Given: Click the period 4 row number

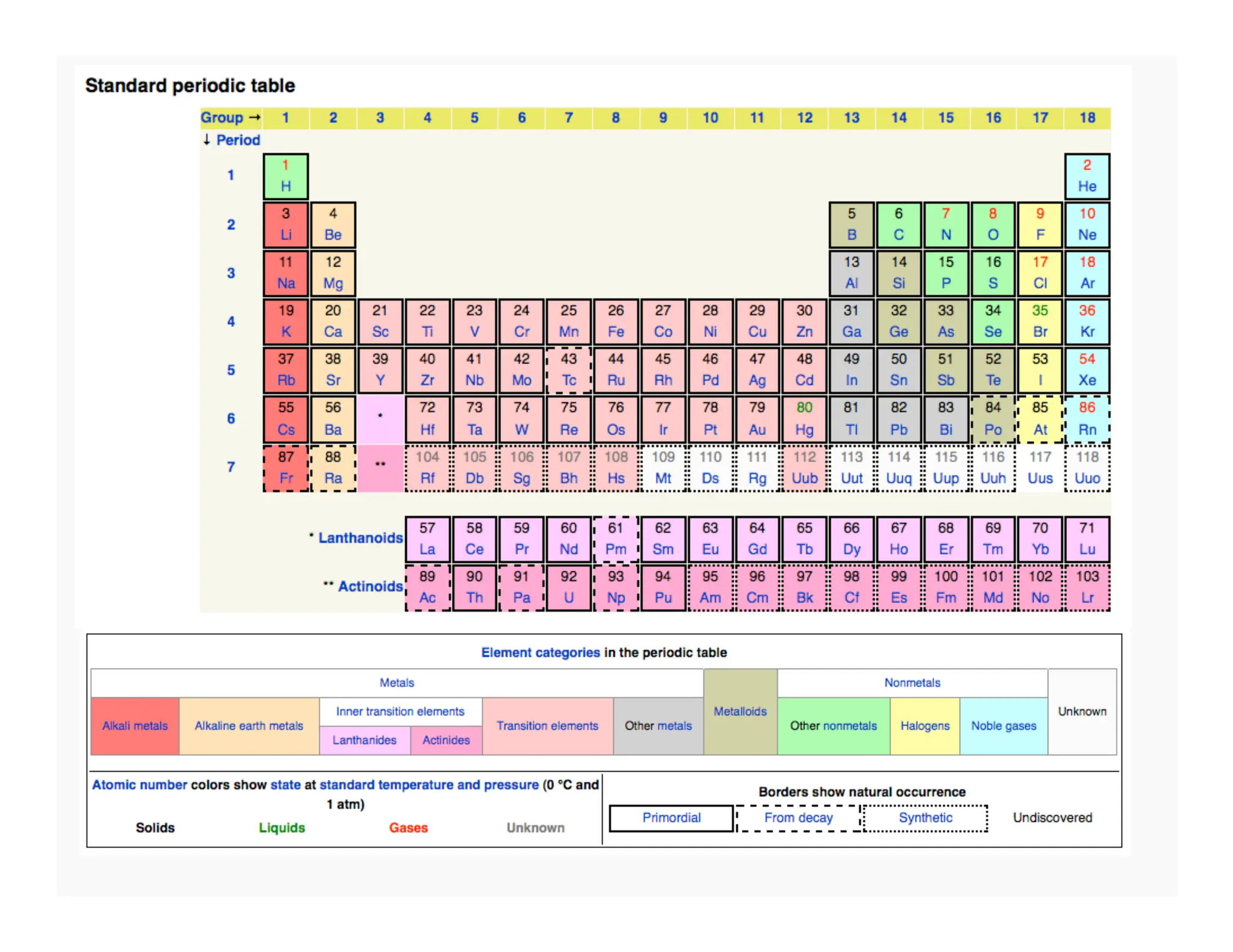Looking at the screenshot, I should (231, 322).
